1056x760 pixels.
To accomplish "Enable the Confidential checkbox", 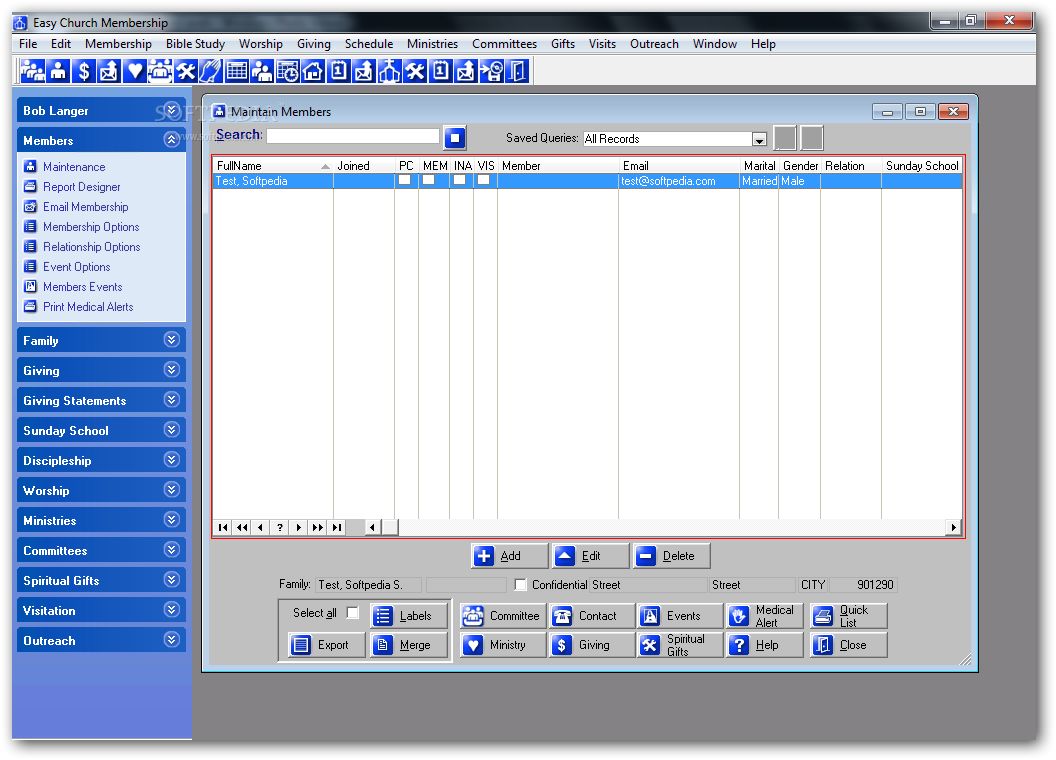I will coord(520,584).
